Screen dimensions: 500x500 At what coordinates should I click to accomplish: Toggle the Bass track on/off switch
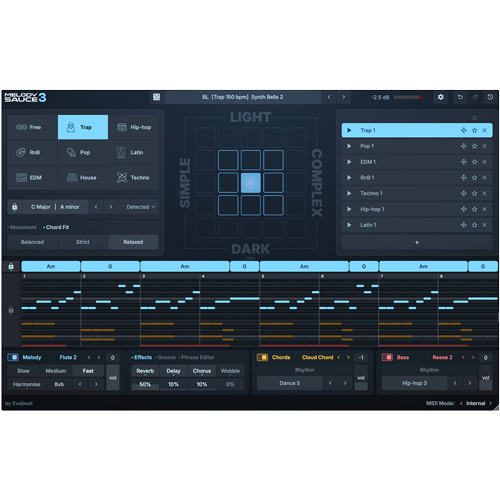point(387,357)
